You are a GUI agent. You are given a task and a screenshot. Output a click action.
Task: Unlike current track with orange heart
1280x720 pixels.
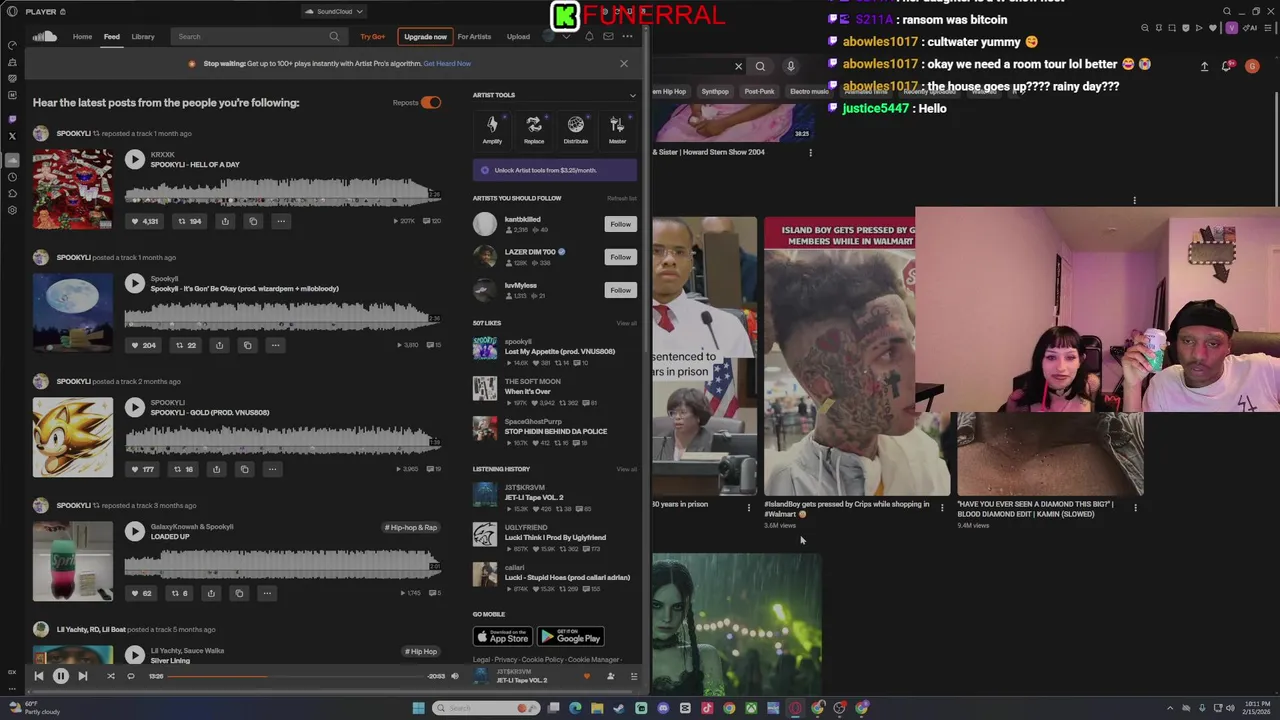coord(587,677)
